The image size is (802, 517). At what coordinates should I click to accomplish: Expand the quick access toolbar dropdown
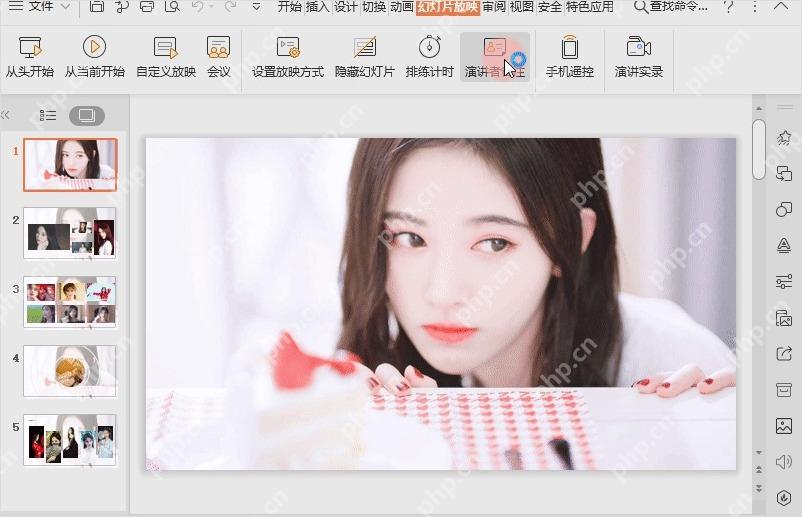tap(257, 7)
